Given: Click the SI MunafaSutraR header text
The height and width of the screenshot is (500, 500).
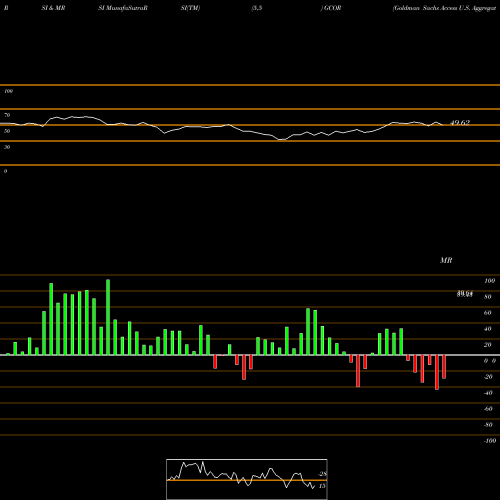Looking at the screenshot, I should coord(123,8).
